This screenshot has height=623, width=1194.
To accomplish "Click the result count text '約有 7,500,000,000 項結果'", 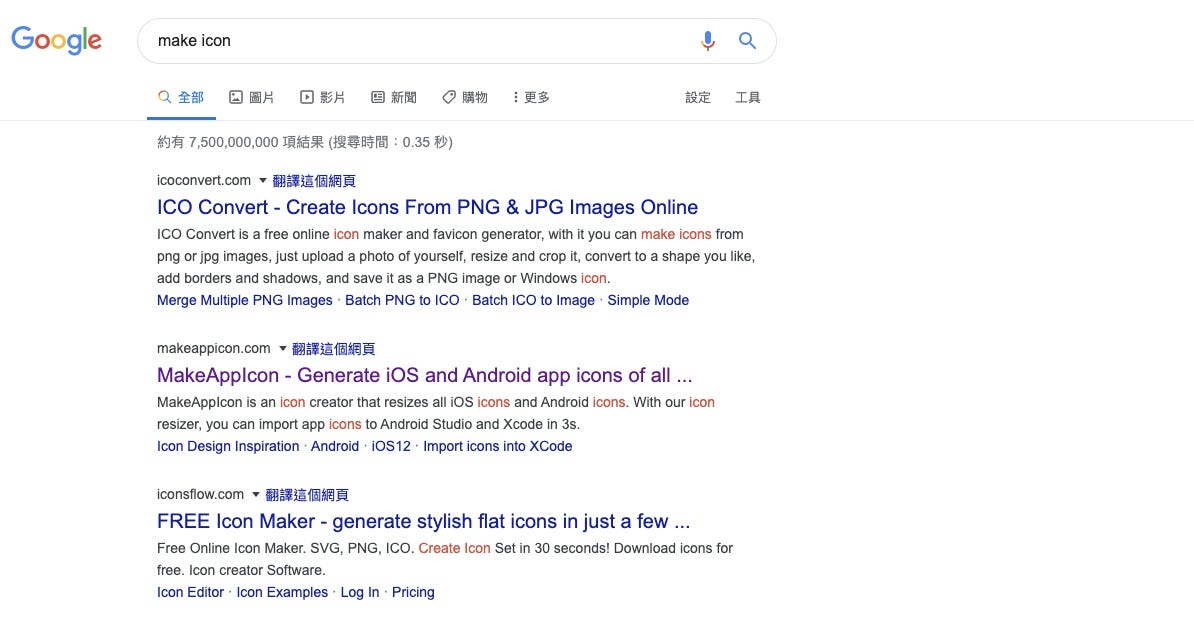I will 241,142.
